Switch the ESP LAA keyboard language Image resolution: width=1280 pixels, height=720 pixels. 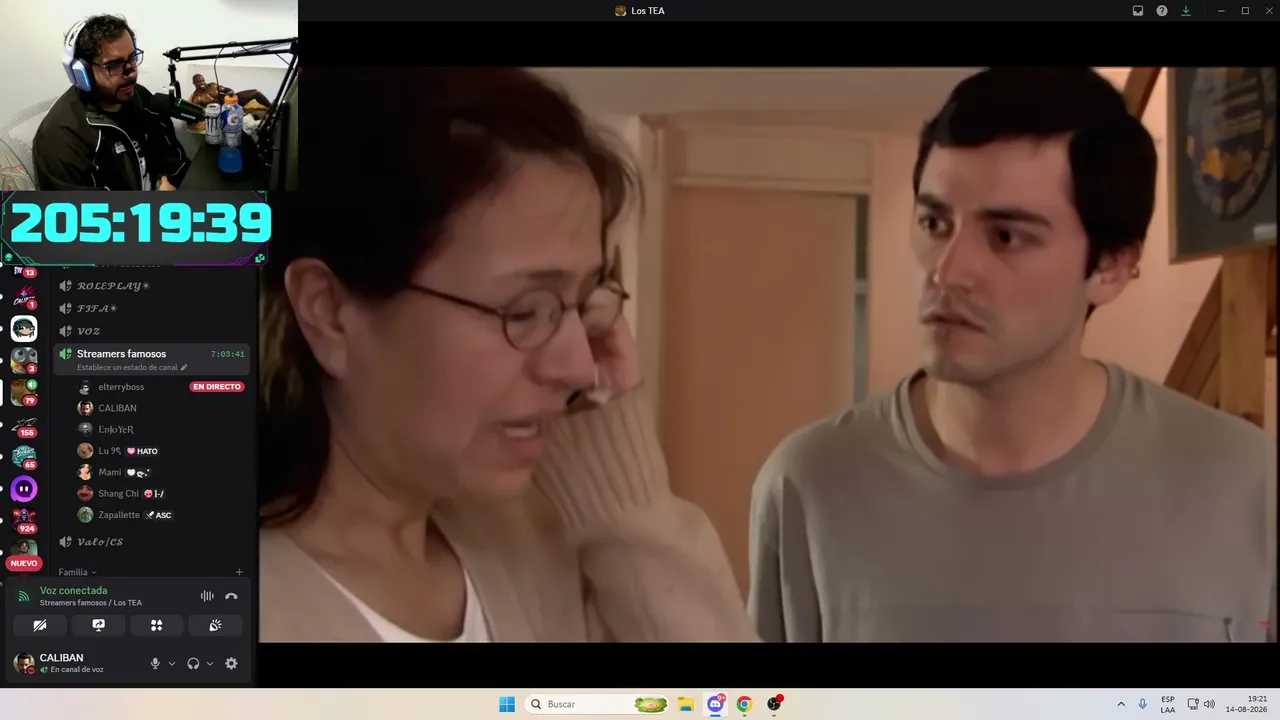1168,704
